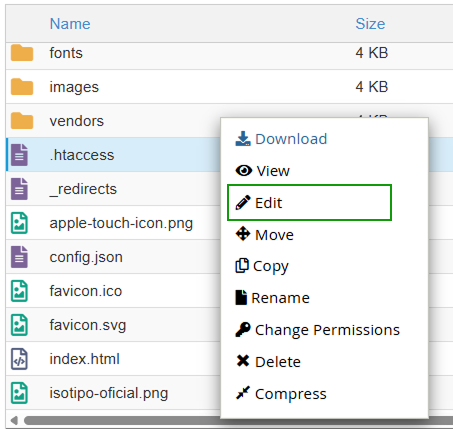Sort files by the Size column
Image resolution: width=453 pixels, height=429 pixels.
pyautogui.click(x=370, y=24)
